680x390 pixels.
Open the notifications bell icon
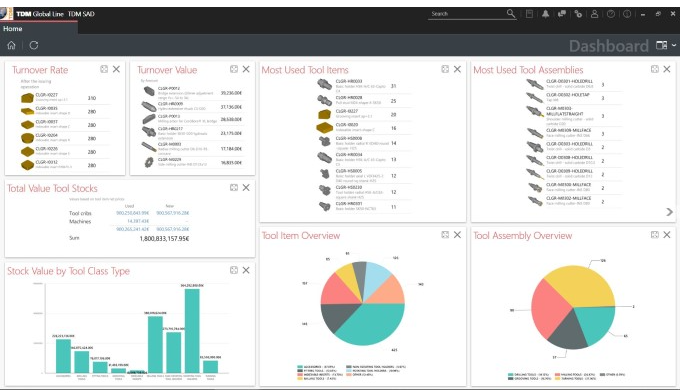[x=545, y=14]
